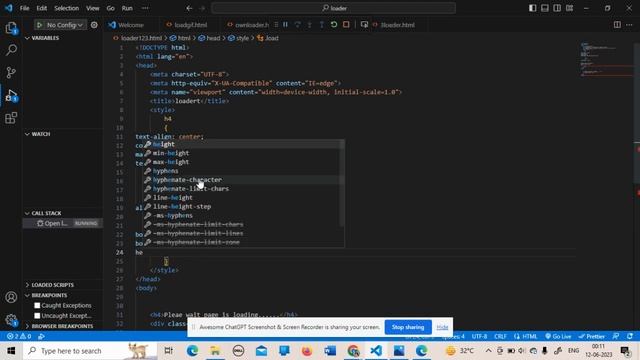Go back with the title bar arrow
The image size is (640, 360).
(x=189, y=8)
